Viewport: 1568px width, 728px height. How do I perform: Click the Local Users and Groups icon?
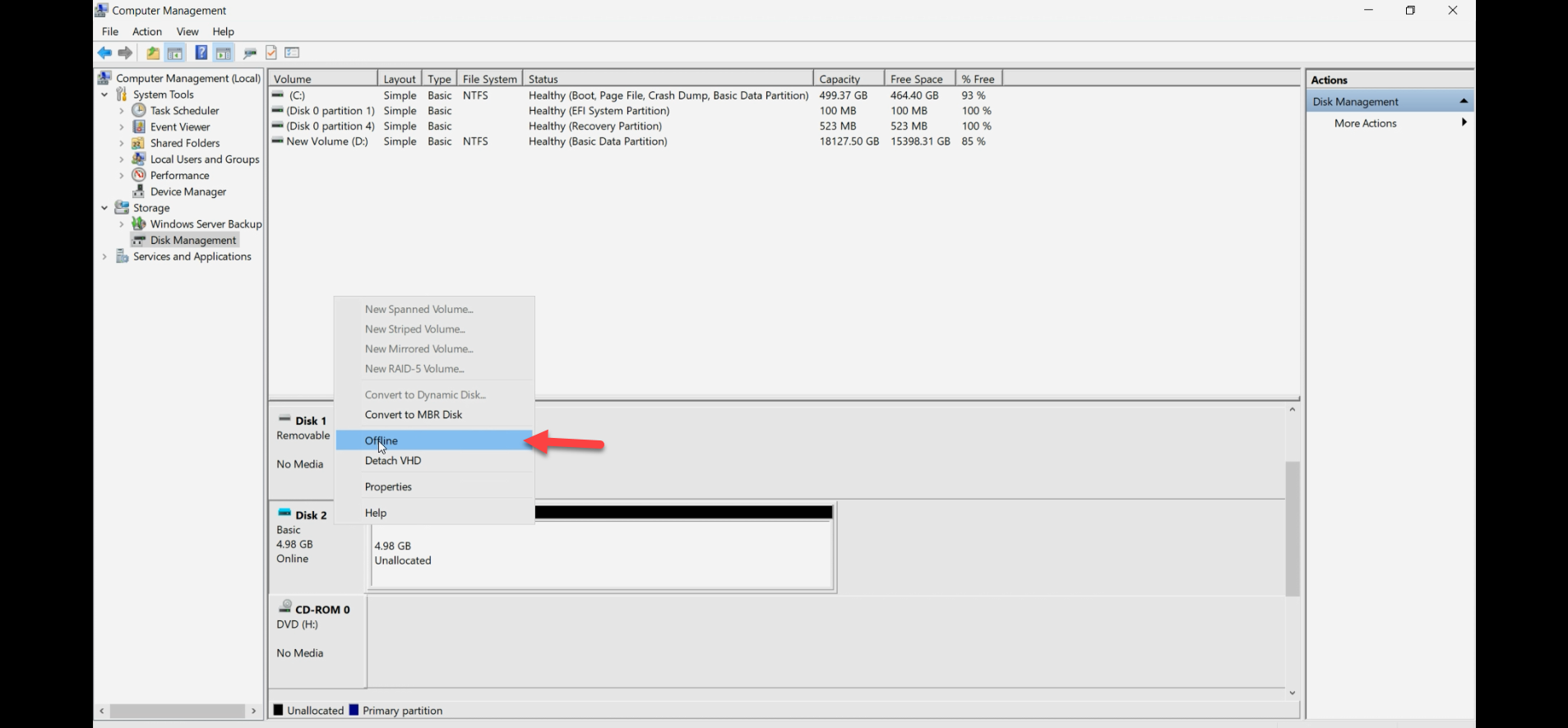point(139,159)
